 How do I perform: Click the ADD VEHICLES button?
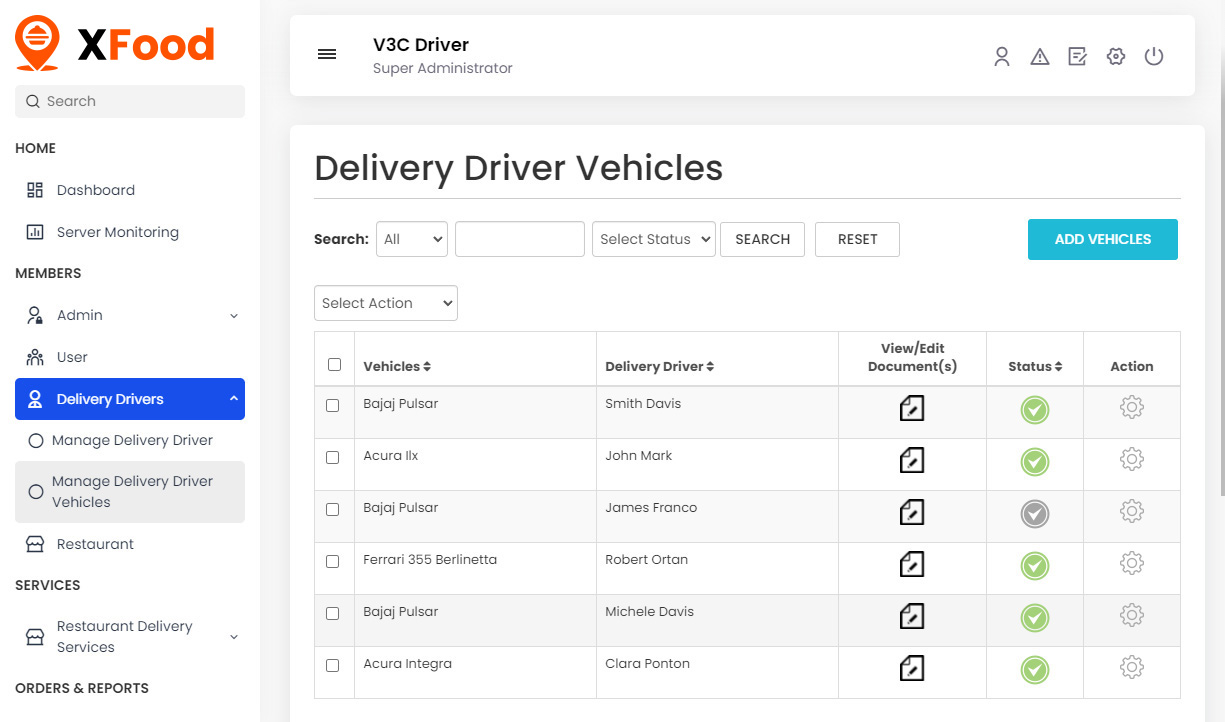(x=1102, y=239)
